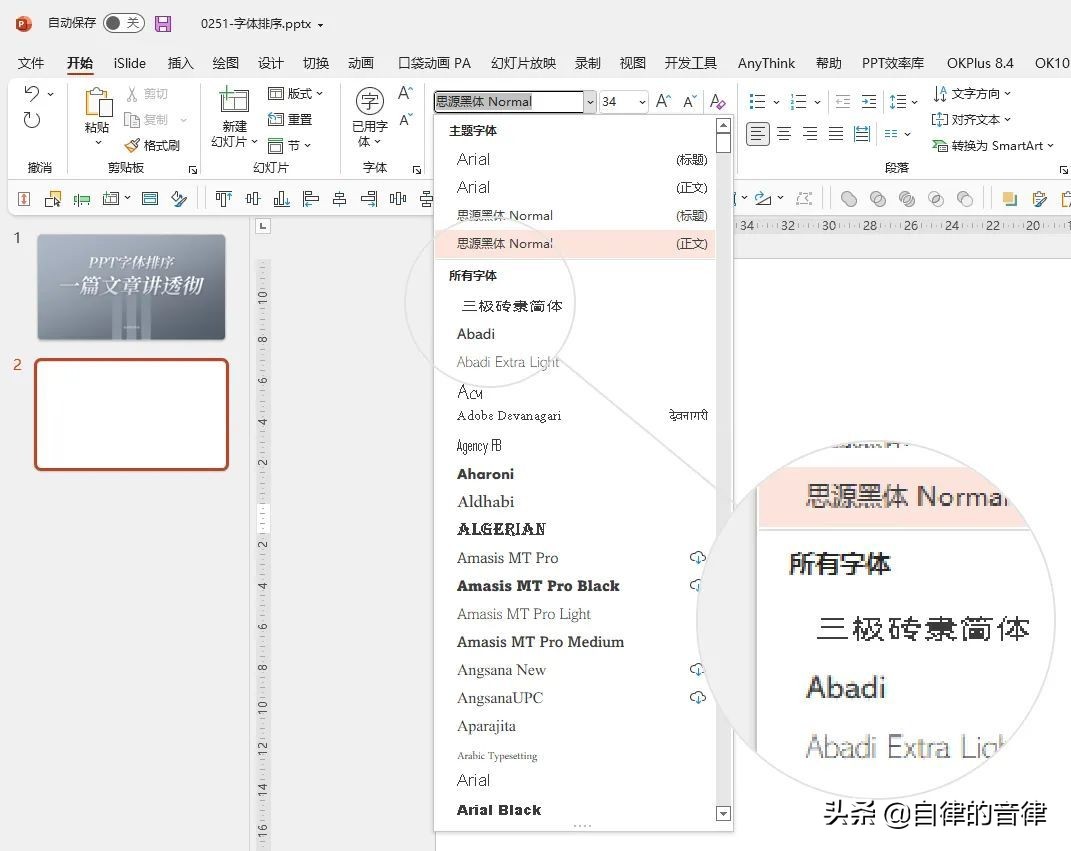Select 思源黑体 Normal 正文 body font
Screen dimensions: 1071x851
pyautogui.click(x=575, y=244)
